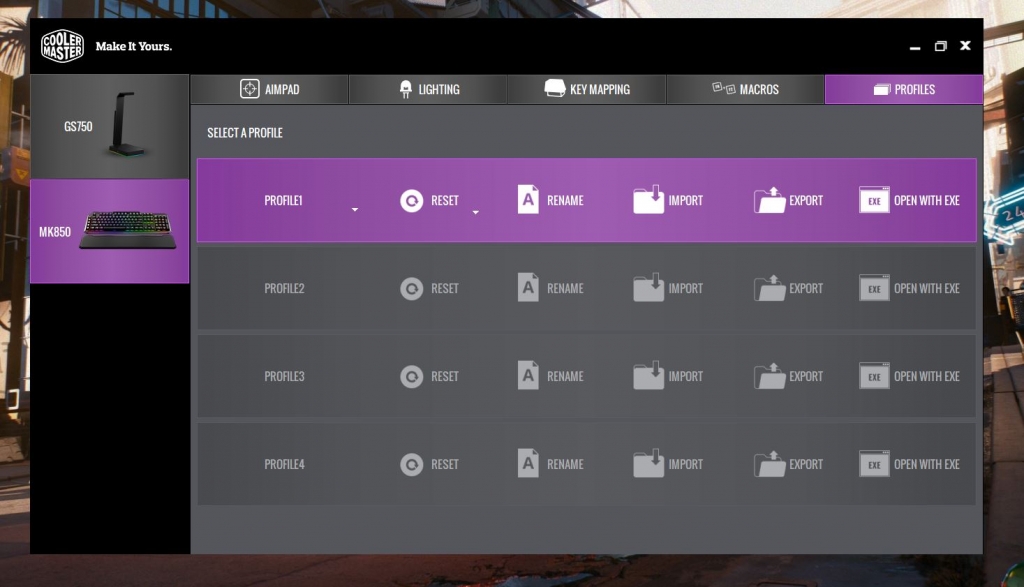Open the Macros tab
Screen dimensions: 1024x587
[x=745, y=89]
